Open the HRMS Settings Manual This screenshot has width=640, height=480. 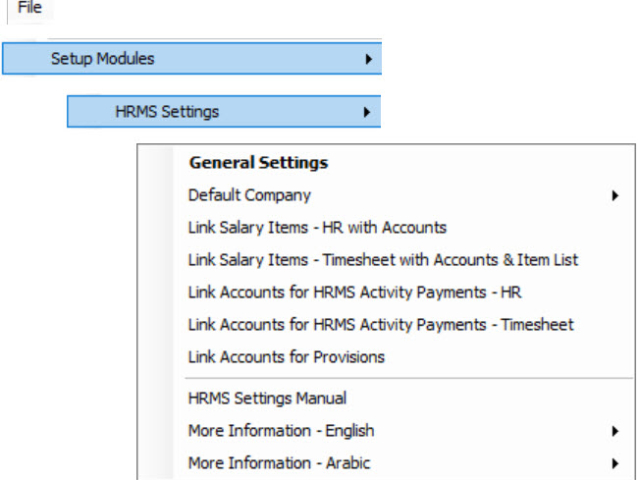[x=267, y=398]
